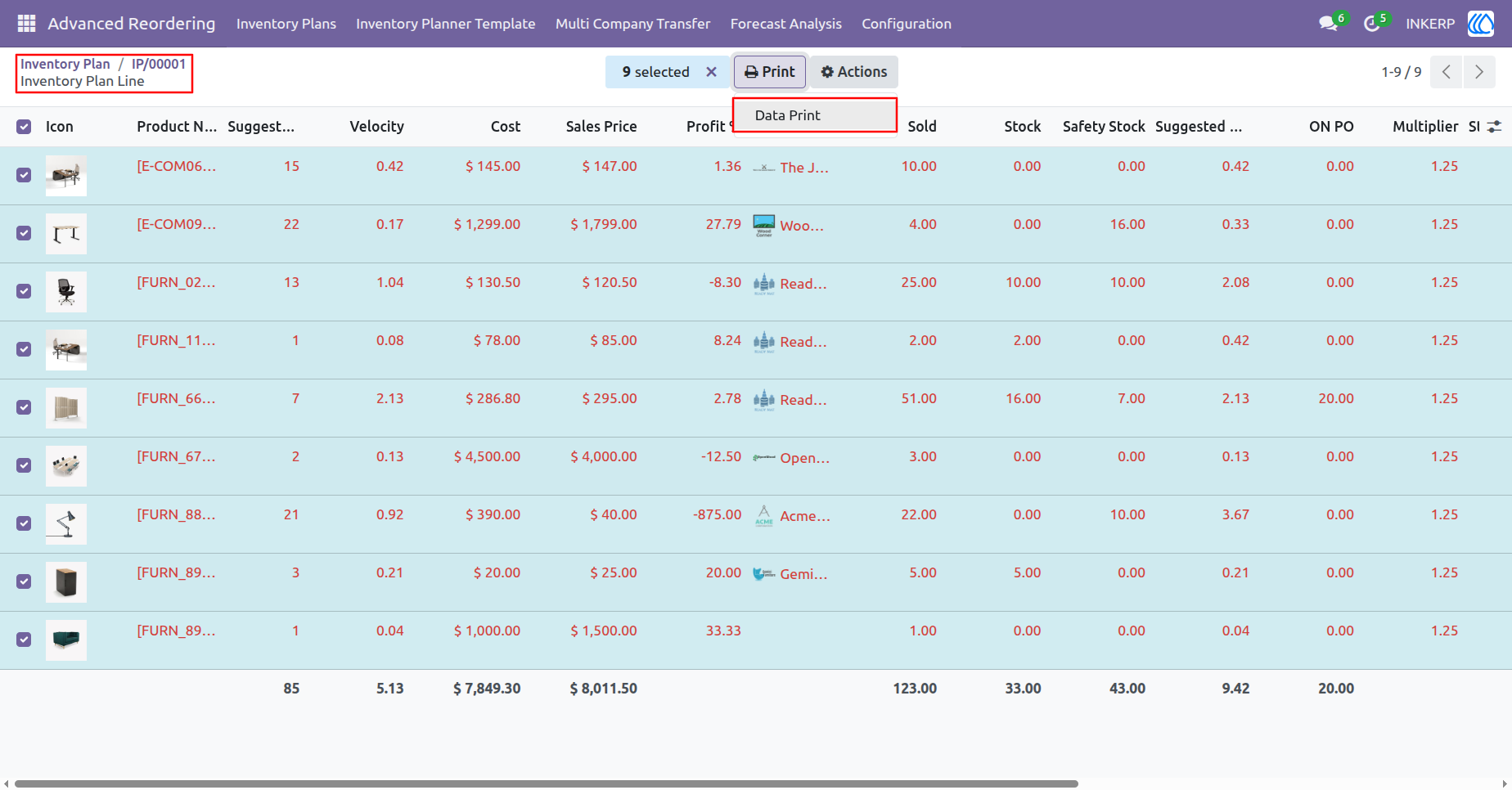The width and height of the screenshot is (1512, 790).
Task: Open the activities clock icon
Action: [1372, 24]
